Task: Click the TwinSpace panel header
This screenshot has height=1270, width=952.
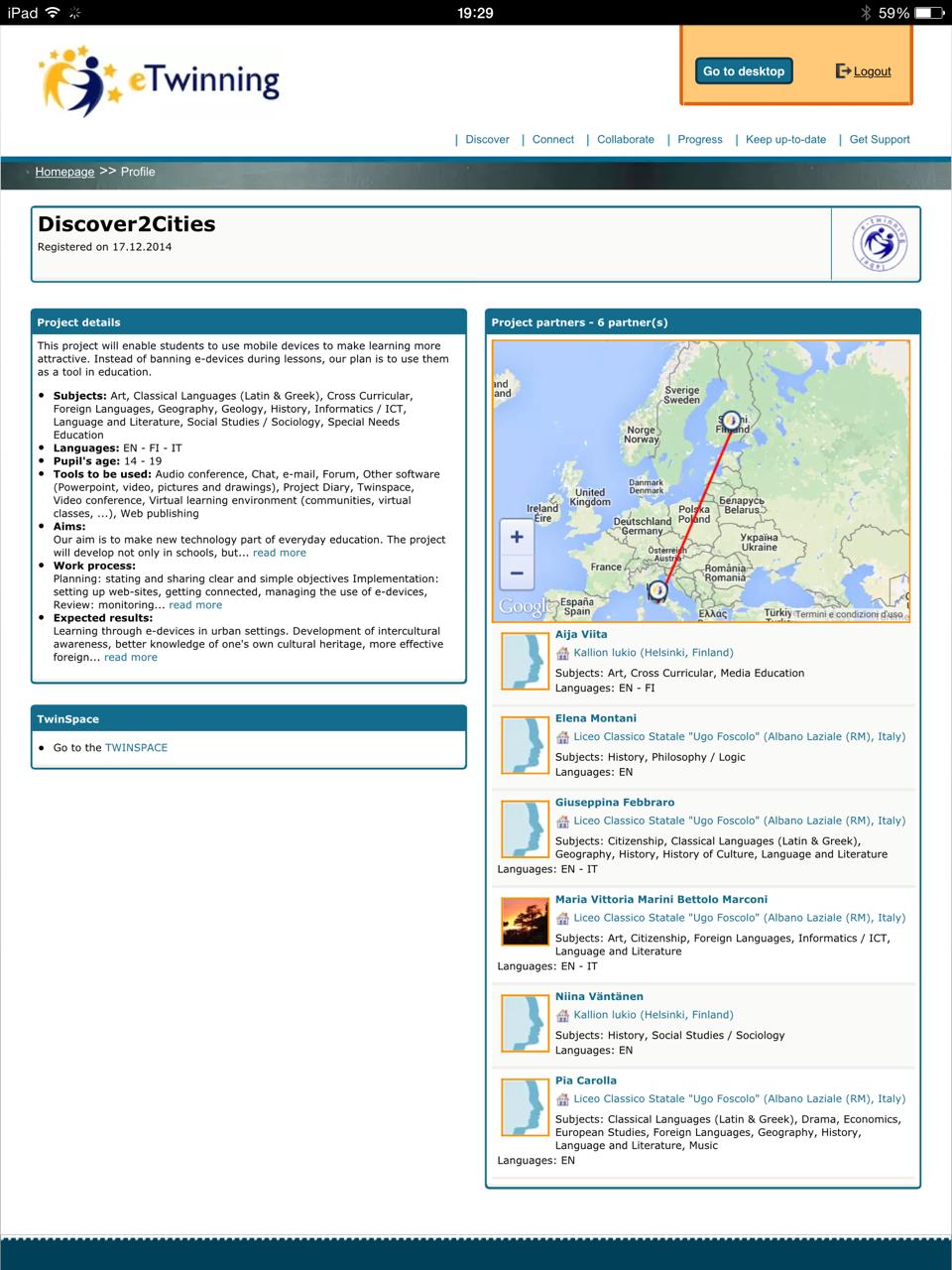Action: tap(249, 718)
